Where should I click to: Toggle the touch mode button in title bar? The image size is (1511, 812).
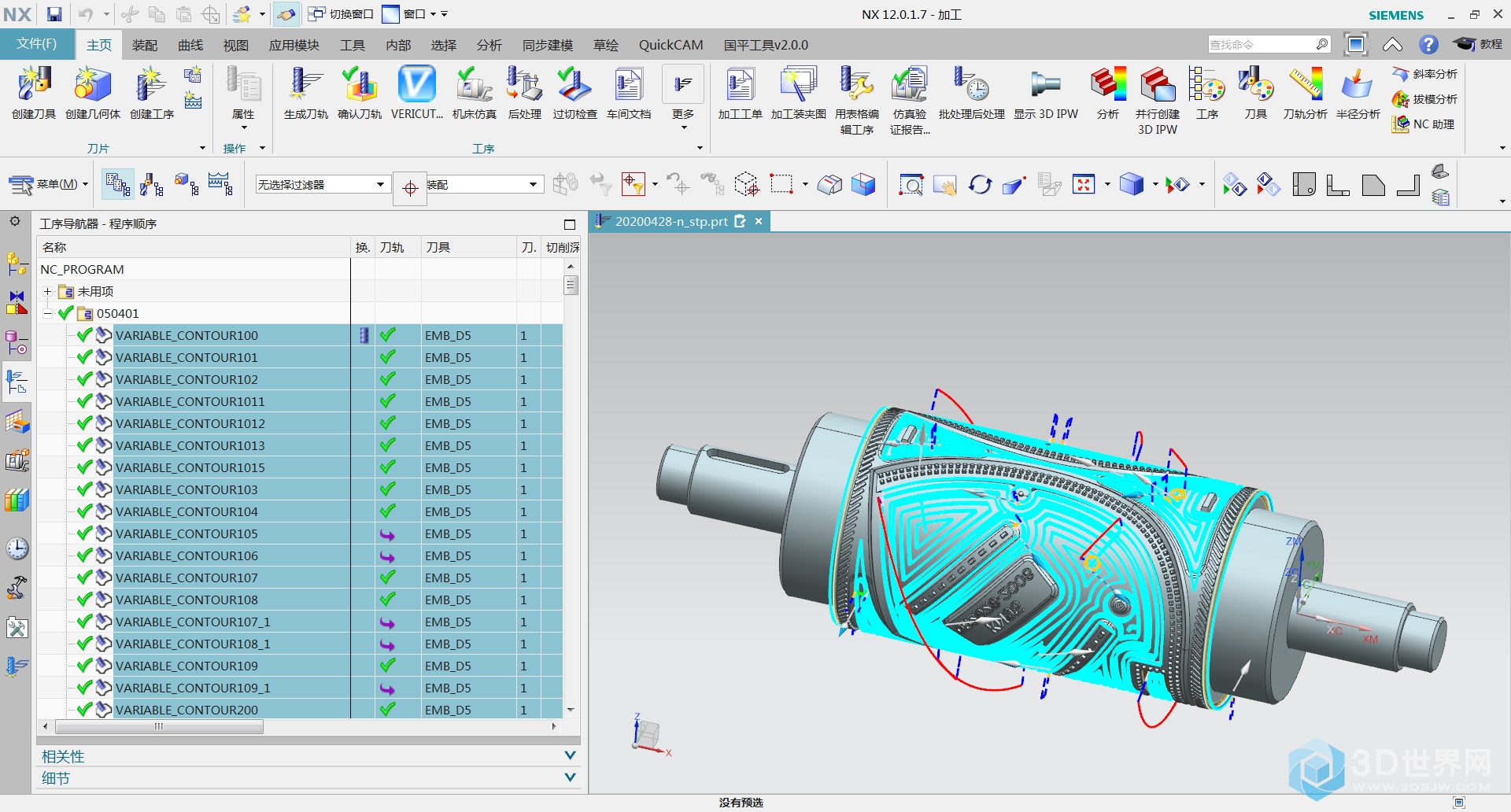[x=286, y=14]
